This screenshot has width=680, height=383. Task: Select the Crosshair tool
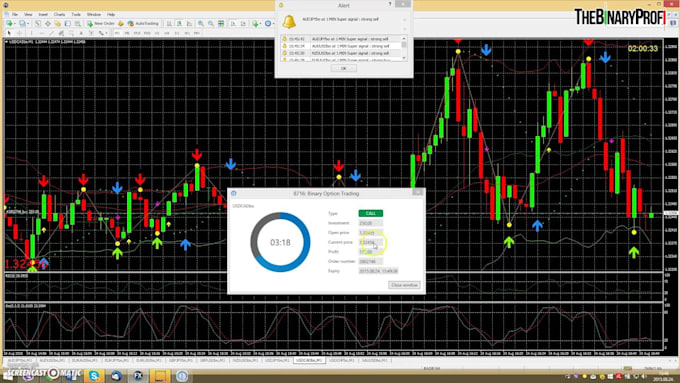click(x=20, y=33)
